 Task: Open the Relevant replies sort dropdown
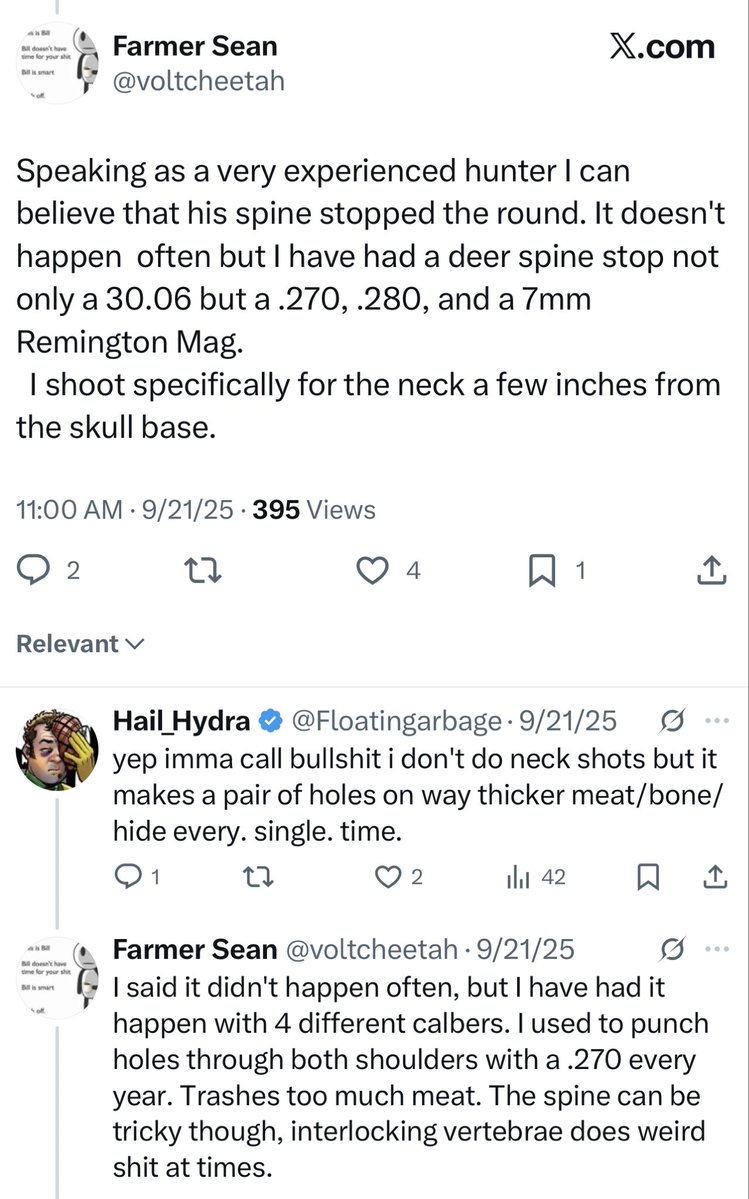pyautogui.click(x=80, y=644)
